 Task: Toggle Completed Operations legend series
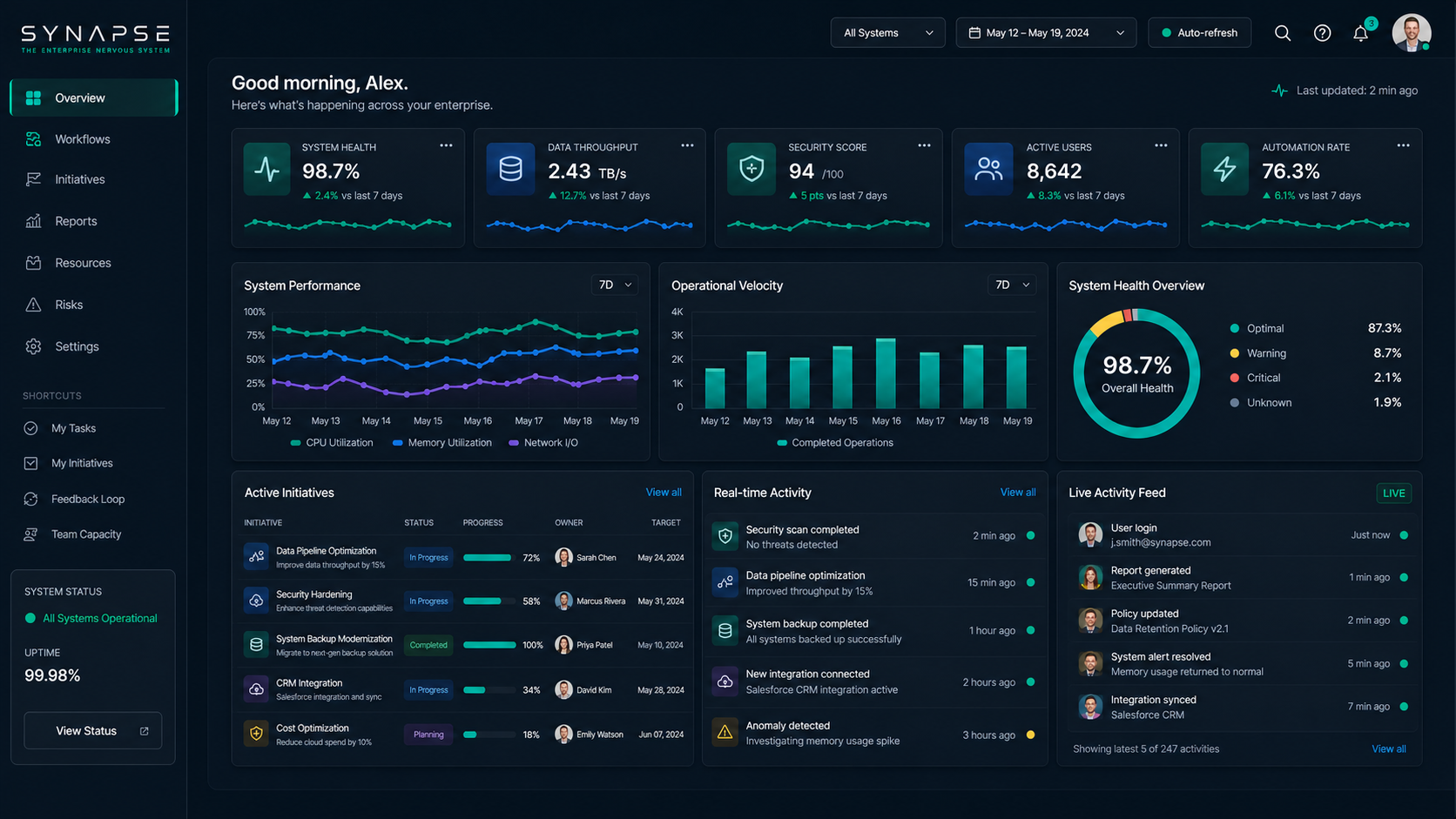[835, 443]
